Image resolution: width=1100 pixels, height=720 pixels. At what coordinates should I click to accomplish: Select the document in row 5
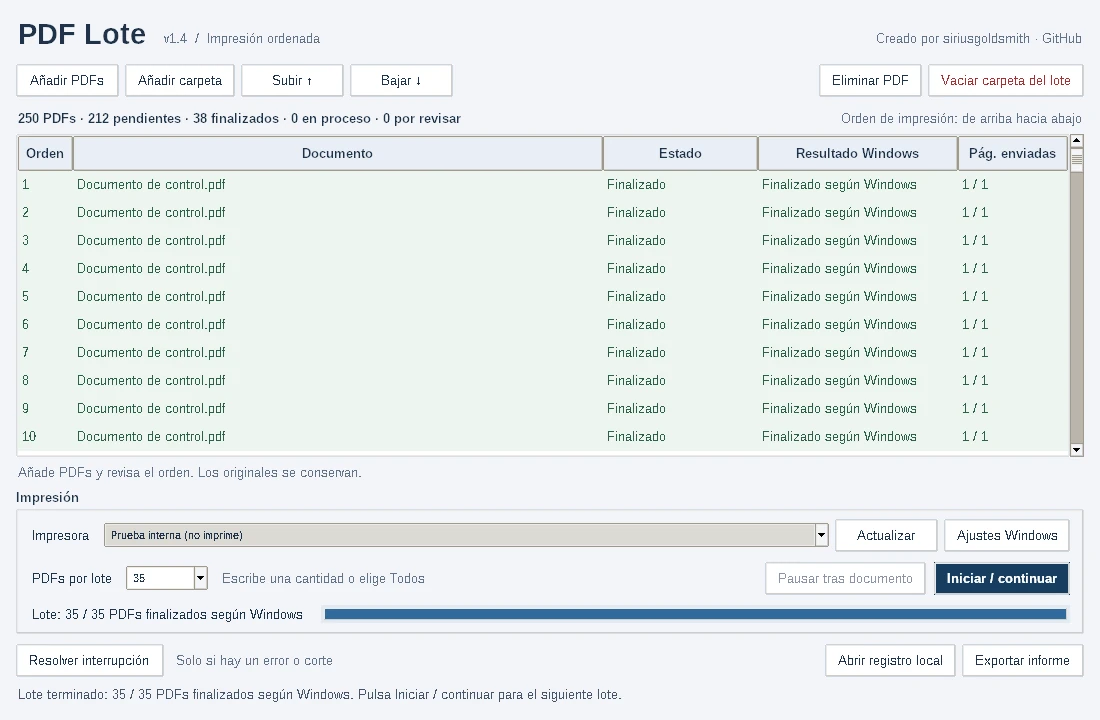tap(543, 297)
